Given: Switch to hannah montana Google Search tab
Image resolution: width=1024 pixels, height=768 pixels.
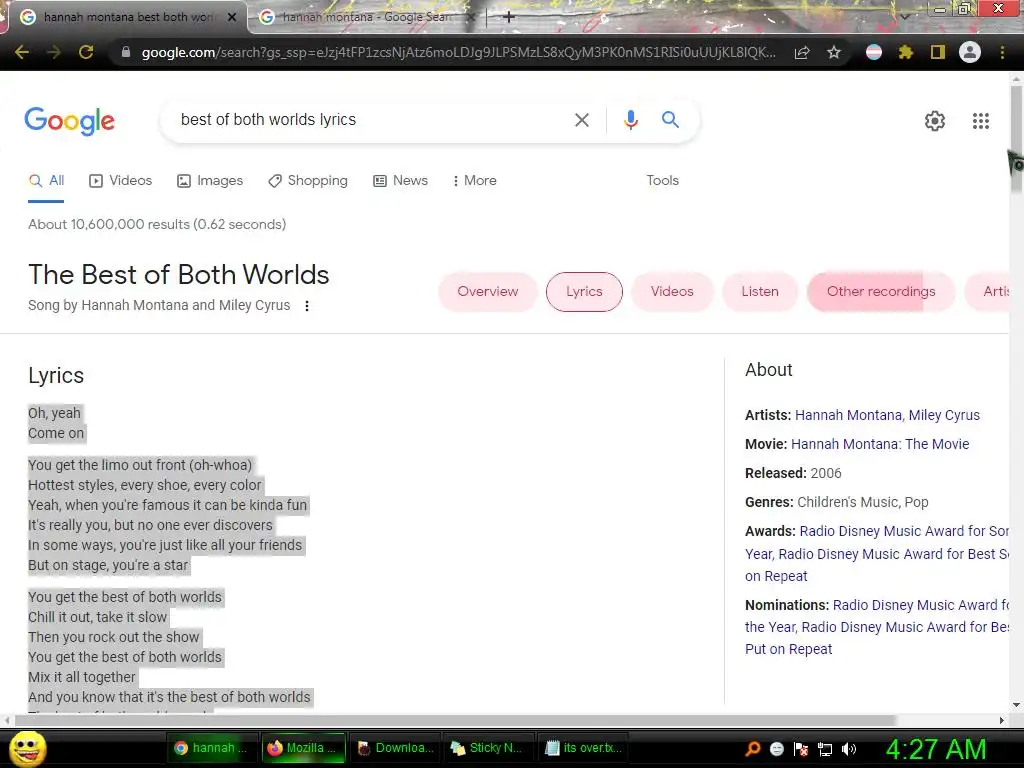Looking at the screenshot, I should click(366, 17).
